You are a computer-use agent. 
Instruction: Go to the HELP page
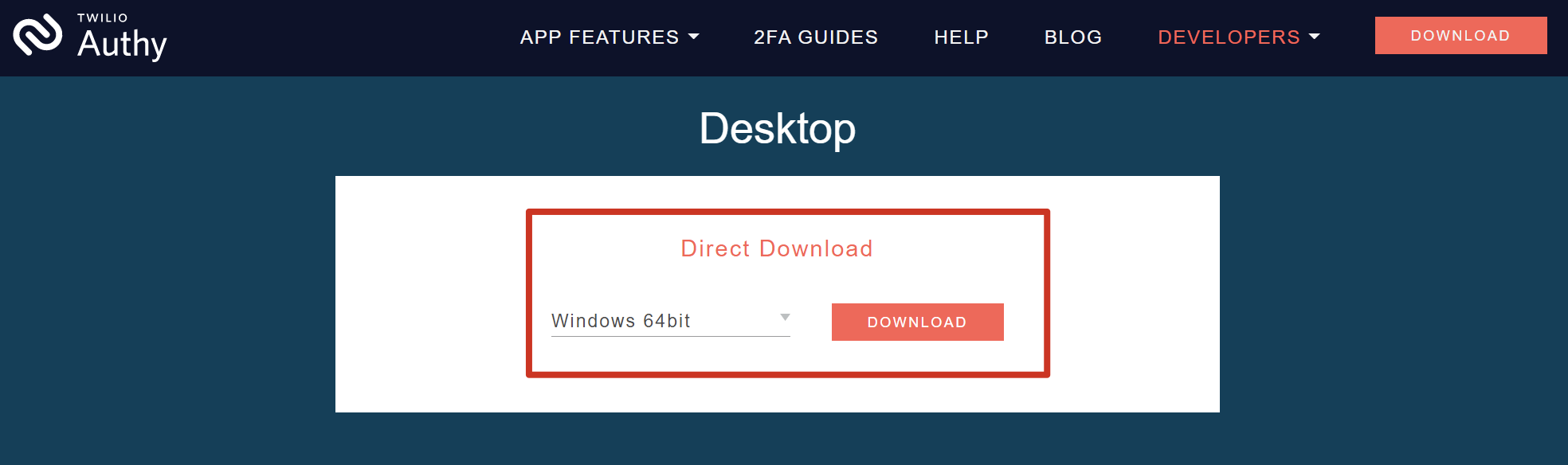(x=961, y=37)
